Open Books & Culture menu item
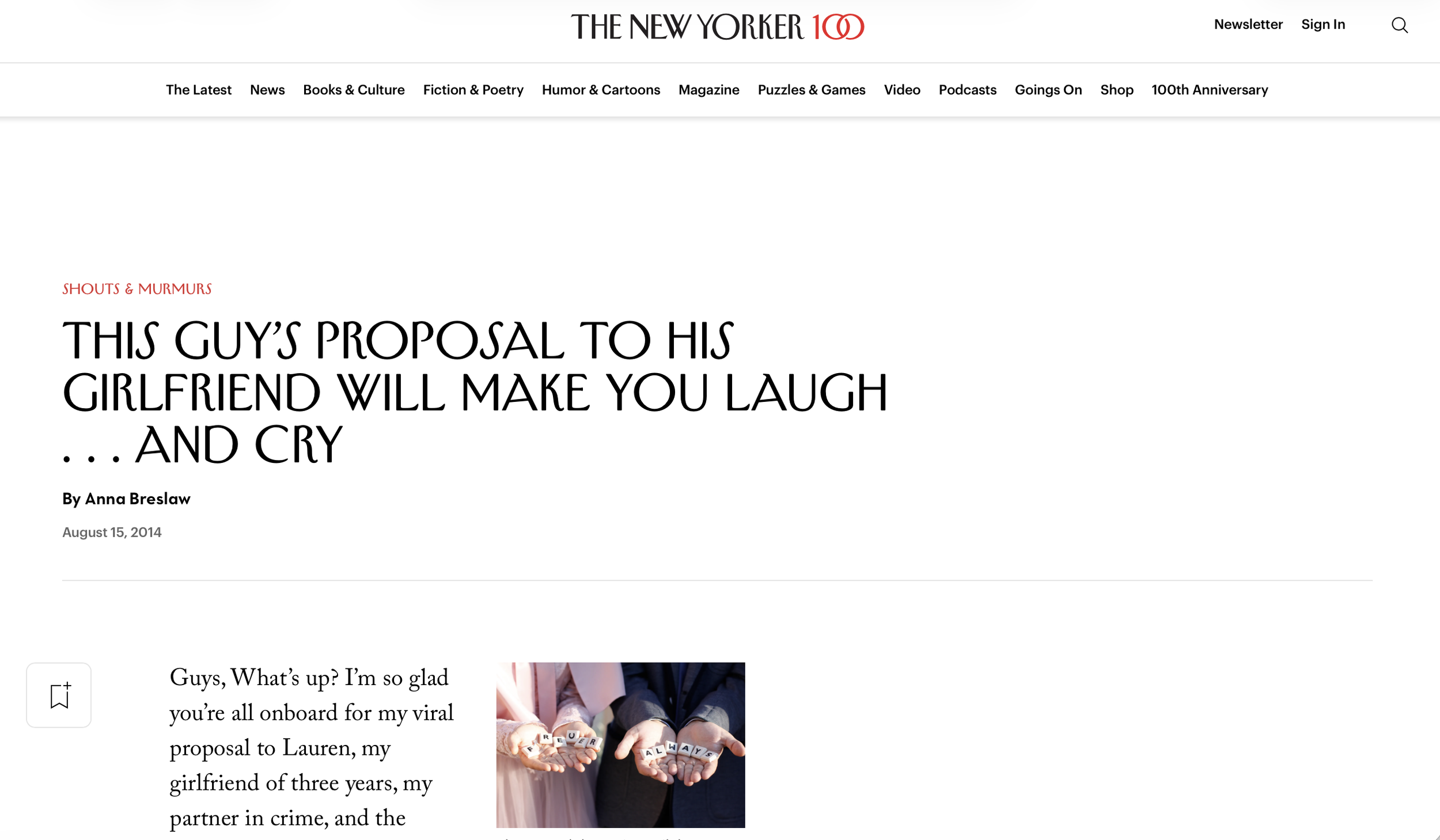The width and height of the screenshot is (1440, 840). tap(354, 90)
